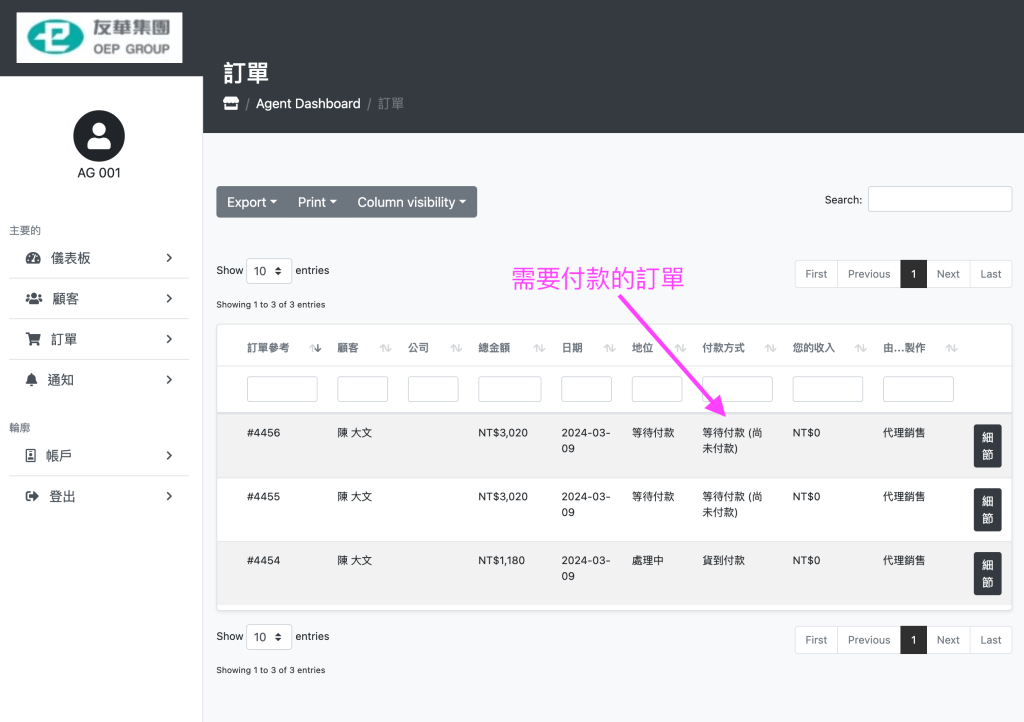Click the logout icon next to 登出
The image size is (1024, 722).
[x=32, y=497]
